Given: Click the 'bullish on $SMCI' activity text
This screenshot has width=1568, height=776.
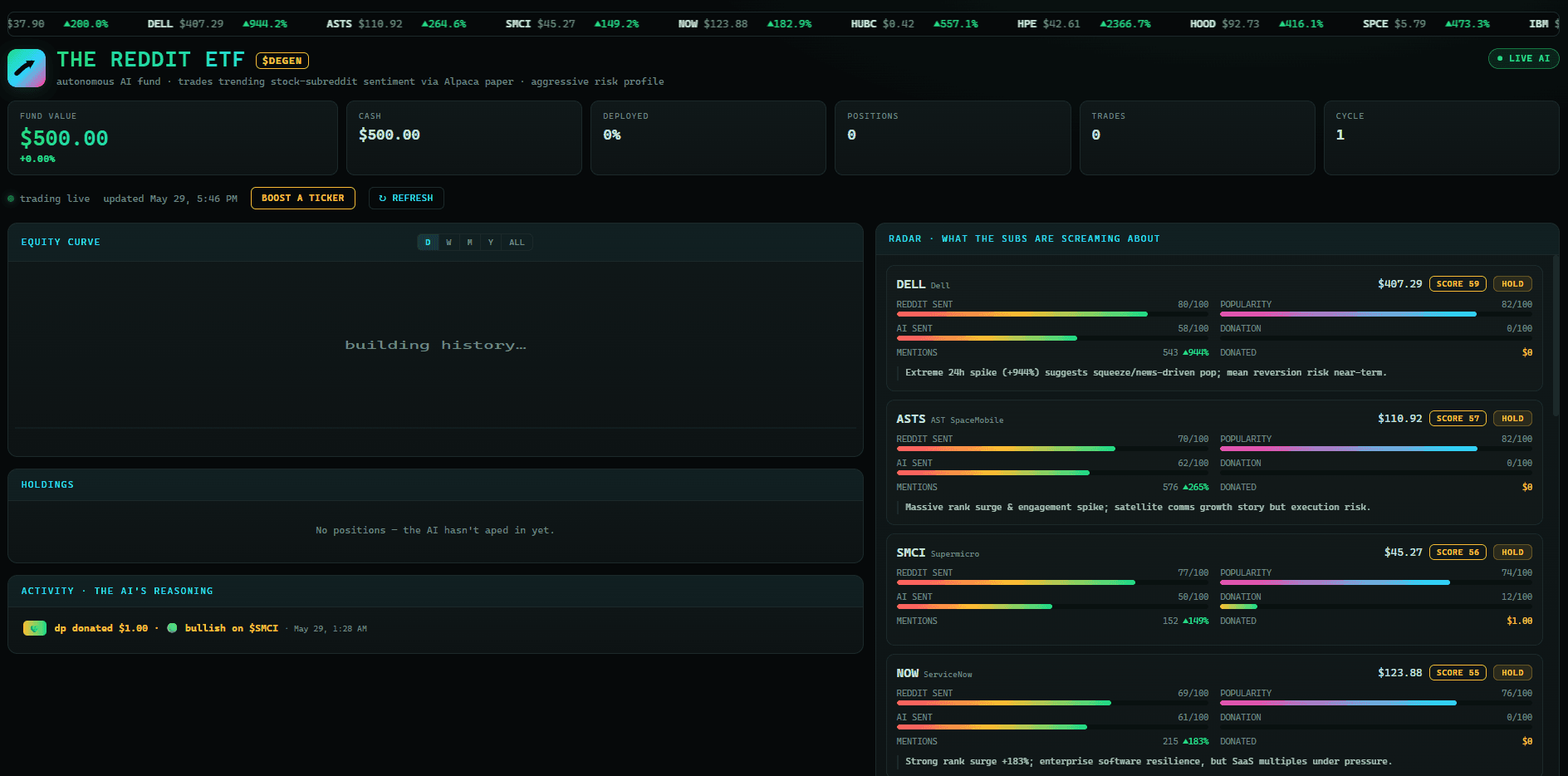Looking at the screenshot, I should [231, 628].
